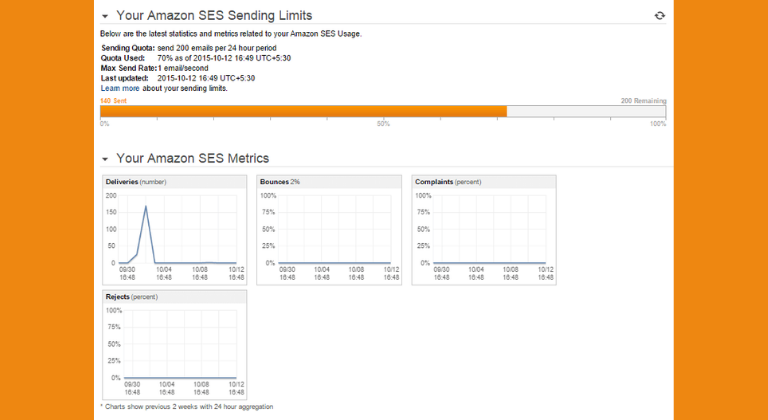The image size is (768, 420).
Task: Collapse the Amazon SES Sending Limits section
Action: [x=105, y=16]
